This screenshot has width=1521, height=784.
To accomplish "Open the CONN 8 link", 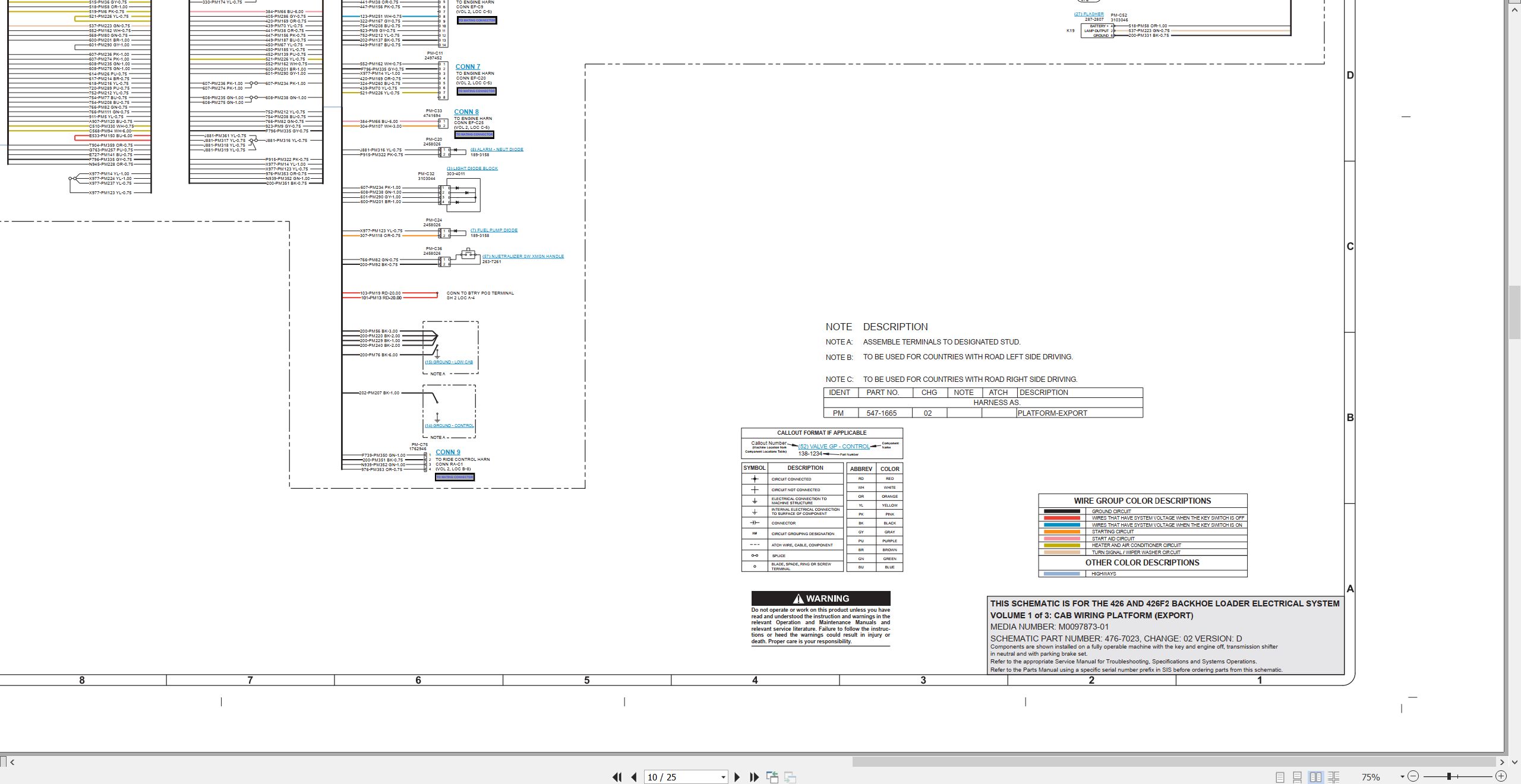I will point(466,112).
